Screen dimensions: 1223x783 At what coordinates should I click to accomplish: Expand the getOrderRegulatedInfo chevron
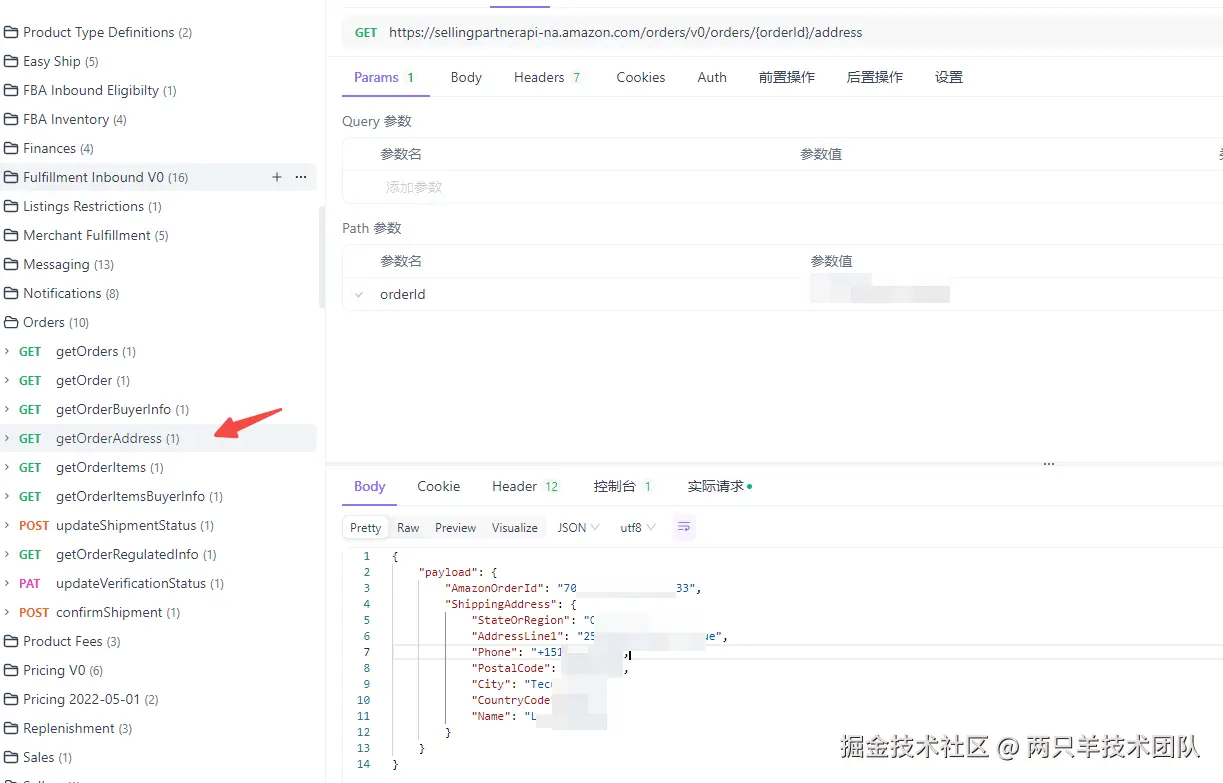click(x=8, y=554)
